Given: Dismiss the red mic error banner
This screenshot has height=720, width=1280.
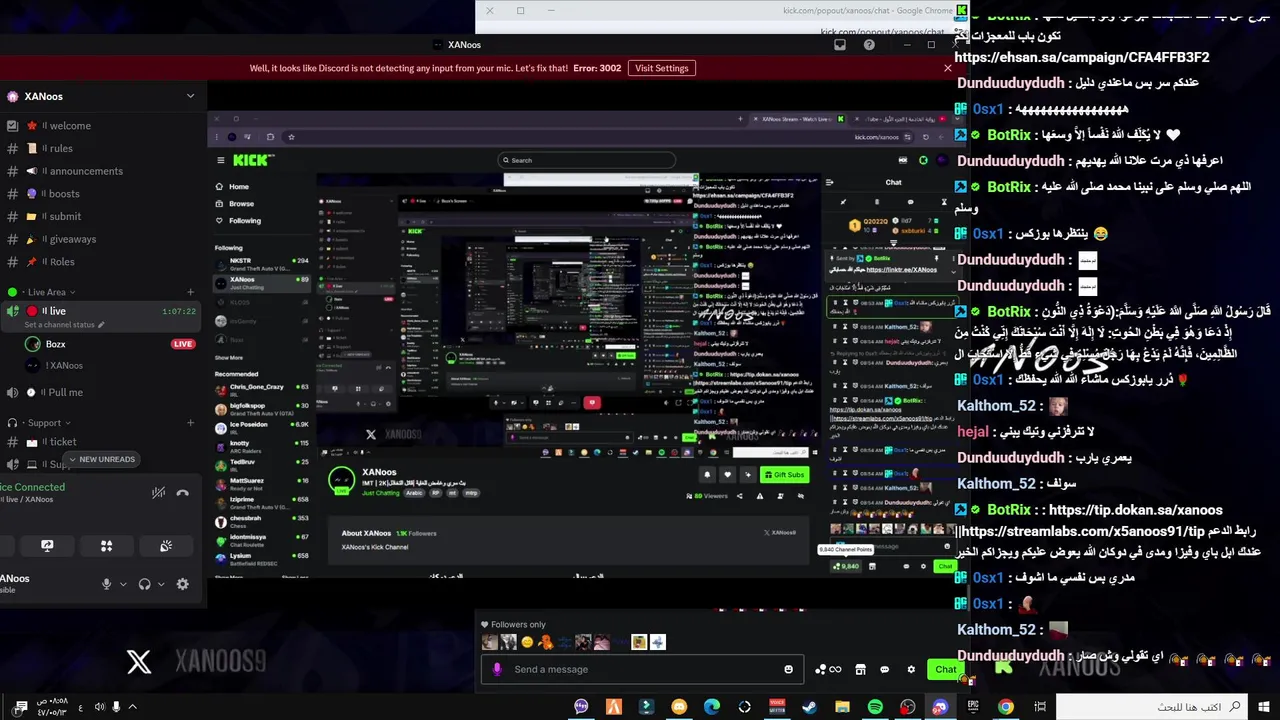Looking at the screenshot, I should (x=947, y=68).
